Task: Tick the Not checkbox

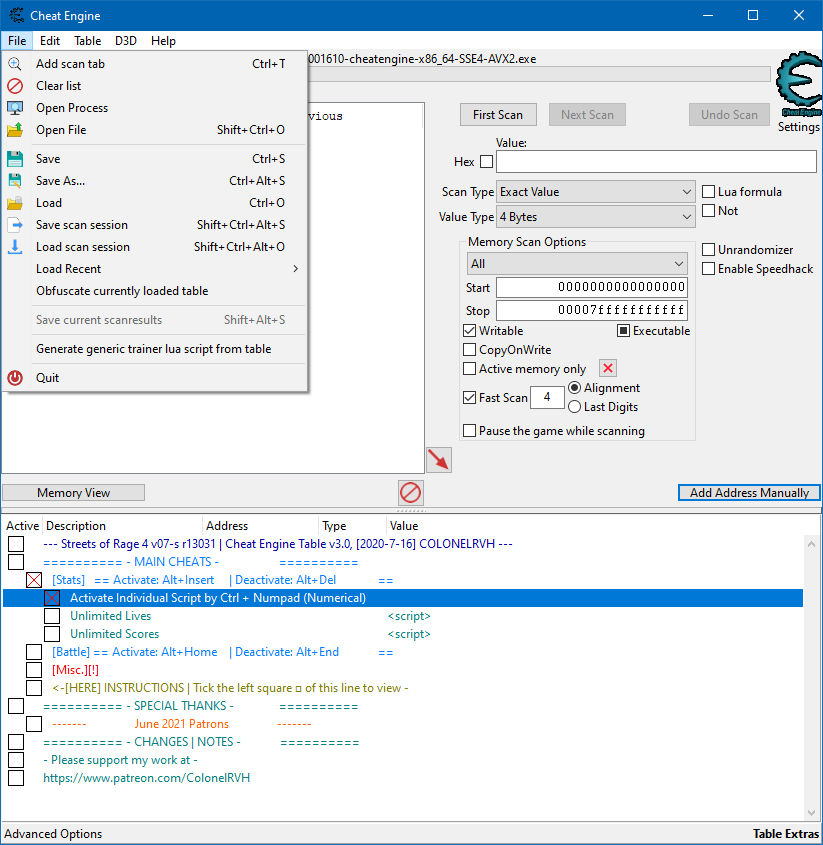Action: click(x=709, y=211)
